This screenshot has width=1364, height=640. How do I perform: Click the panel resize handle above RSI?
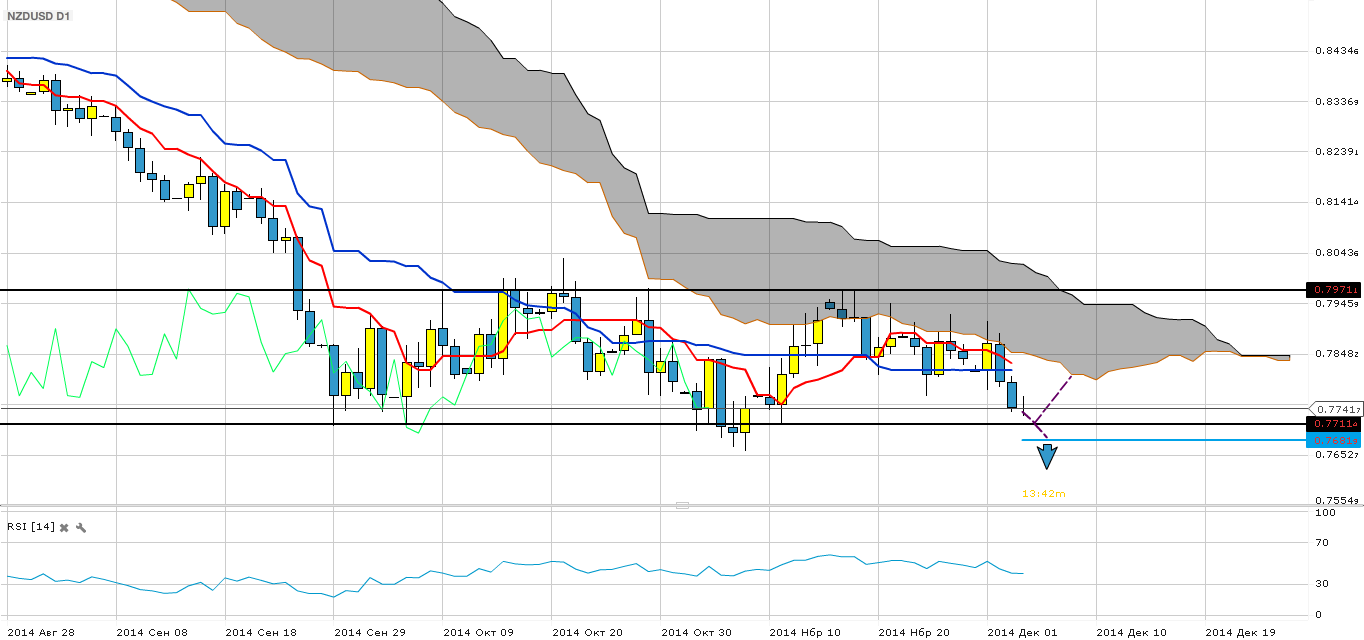coord(682,505)
